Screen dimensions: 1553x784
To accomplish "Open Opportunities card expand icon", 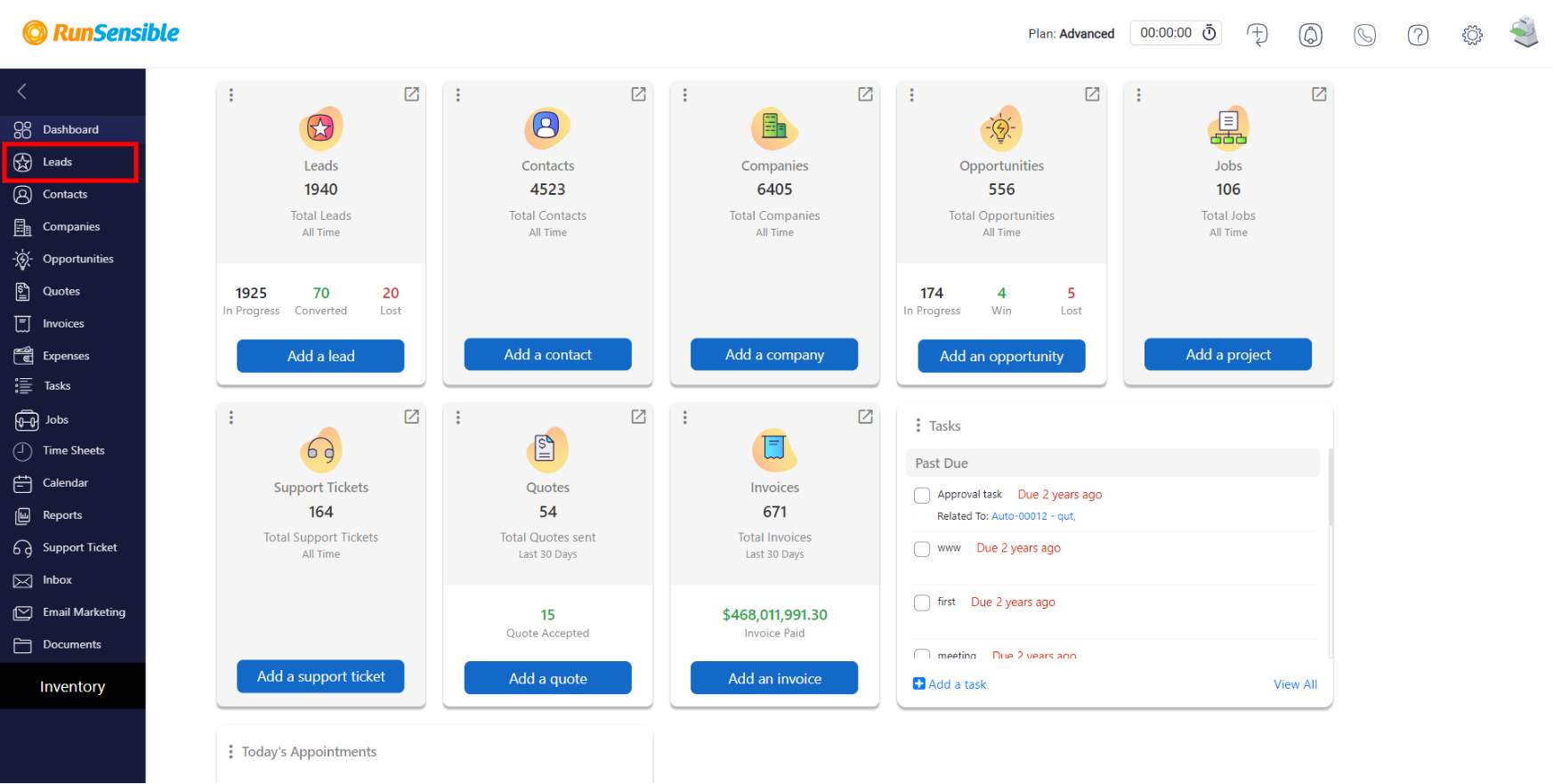I will click(x=1092, y=94).
